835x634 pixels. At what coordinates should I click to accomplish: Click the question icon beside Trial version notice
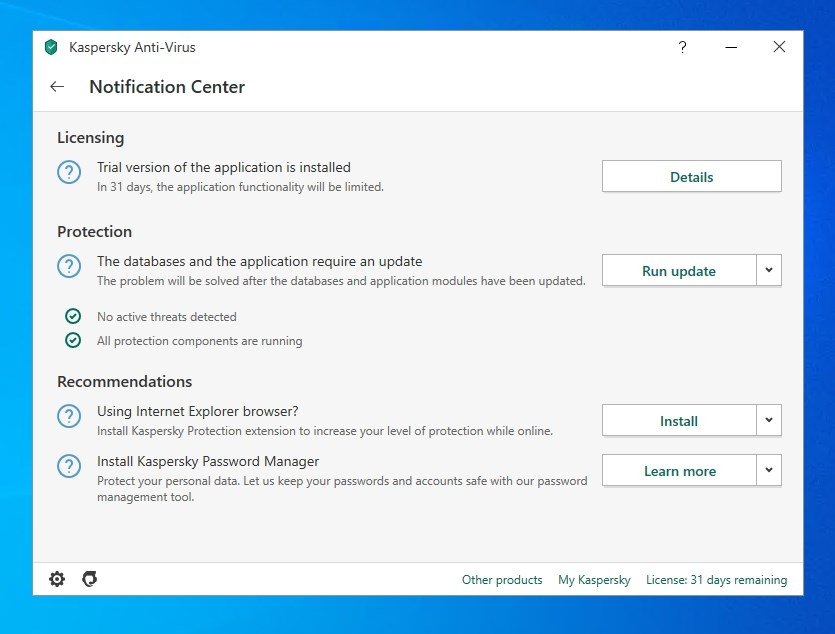pos(69,172)
